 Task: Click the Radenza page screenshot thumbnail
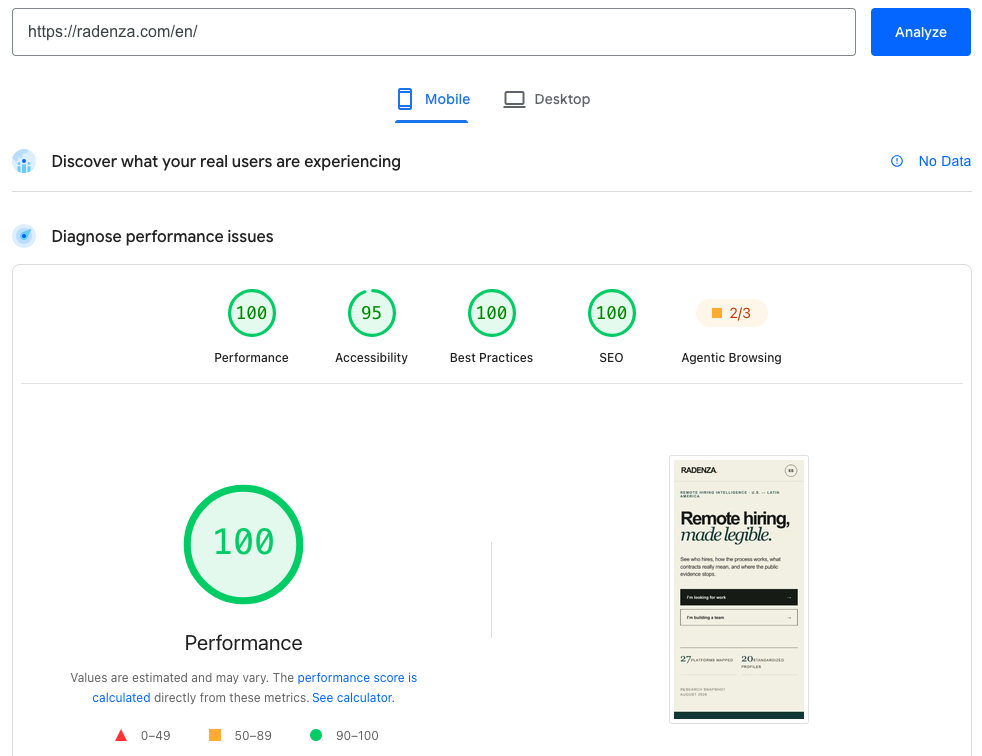(738, 589)
